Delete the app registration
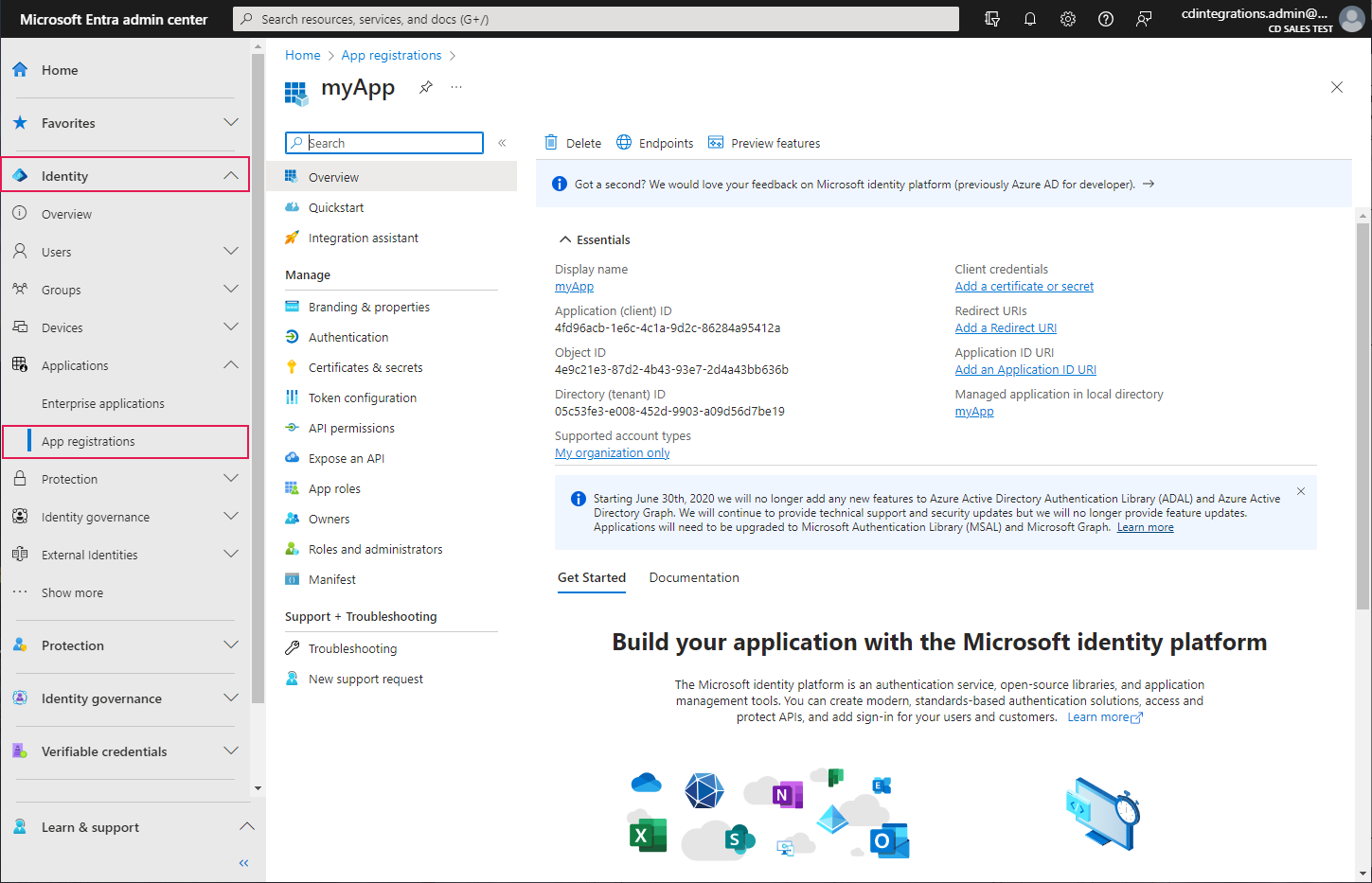This screenshot has height=883, width=1372. pyautogui.click(x=573, y=143)
